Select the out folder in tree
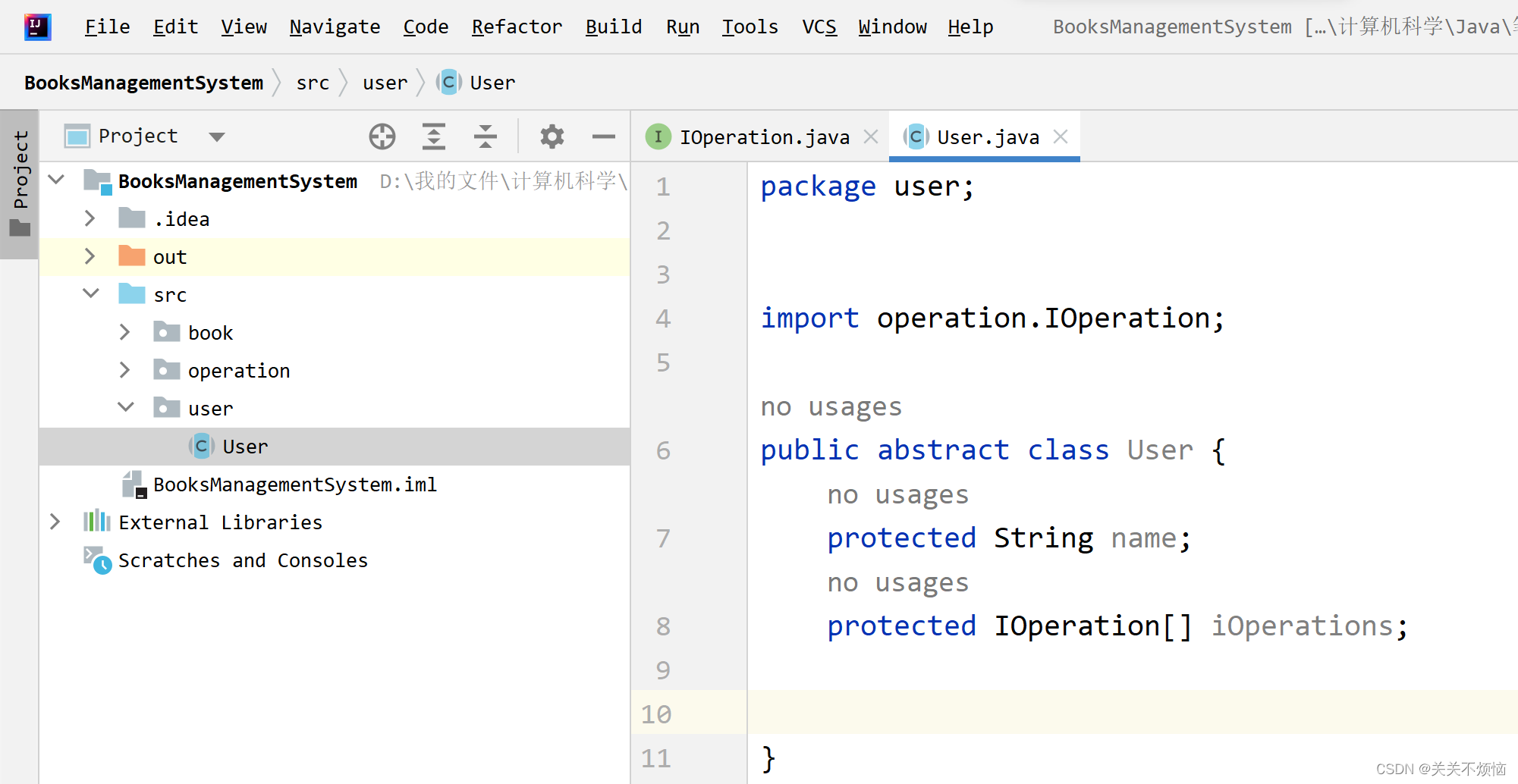The width and height of the screenshot is (1518, 784). click(x=335, y=257)
